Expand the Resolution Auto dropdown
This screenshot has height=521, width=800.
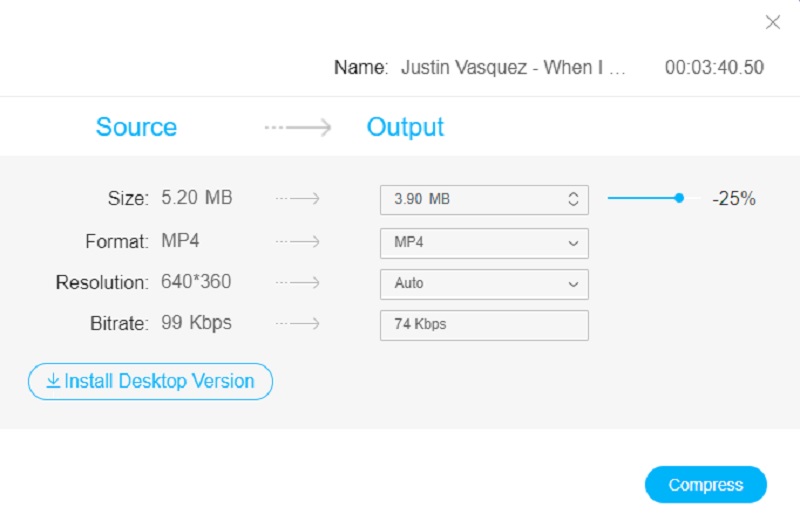484,284
